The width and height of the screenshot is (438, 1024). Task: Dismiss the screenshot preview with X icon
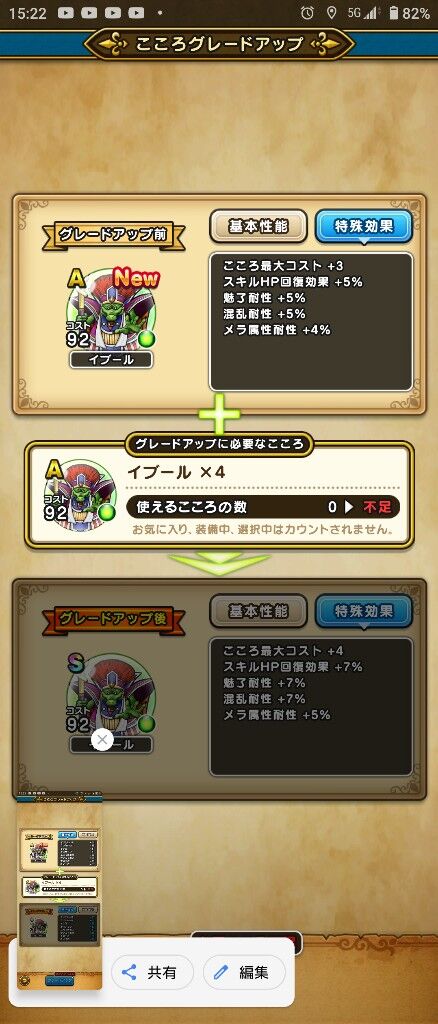point(102,739)
